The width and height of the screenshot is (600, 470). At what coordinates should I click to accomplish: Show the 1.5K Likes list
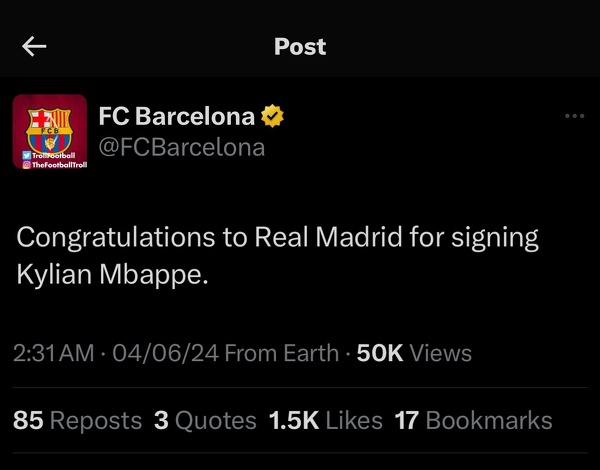pos(326,421)
